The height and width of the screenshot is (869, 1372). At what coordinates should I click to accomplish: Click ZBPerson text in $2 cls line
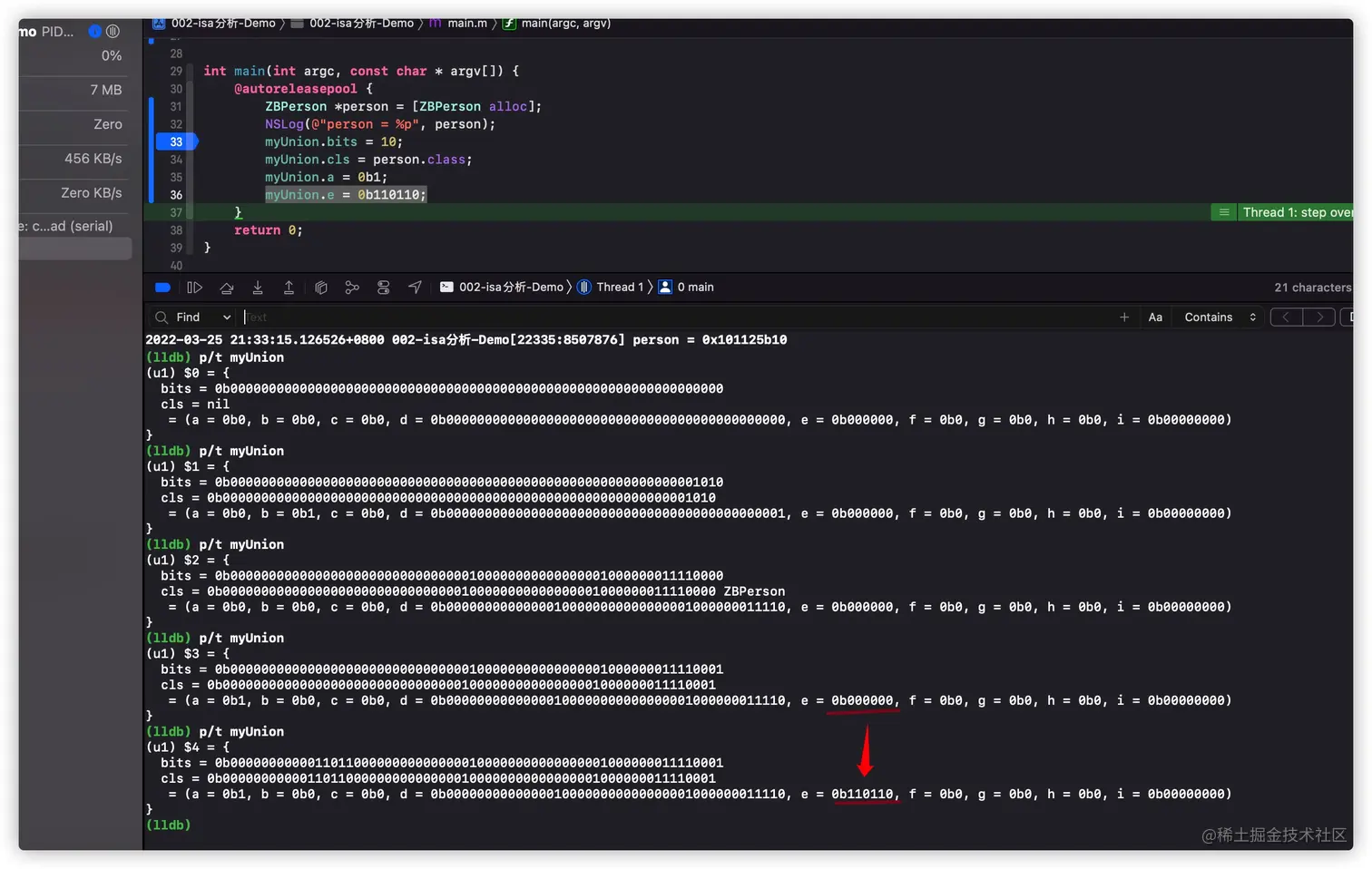click(754, 591)
